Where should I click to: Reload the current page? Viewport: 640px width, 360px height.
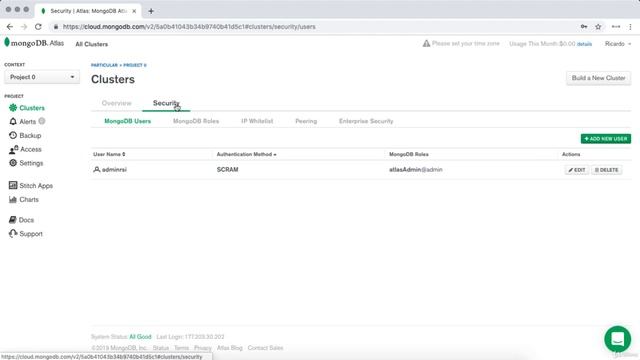pyautogui.click(x=38, y=27)
